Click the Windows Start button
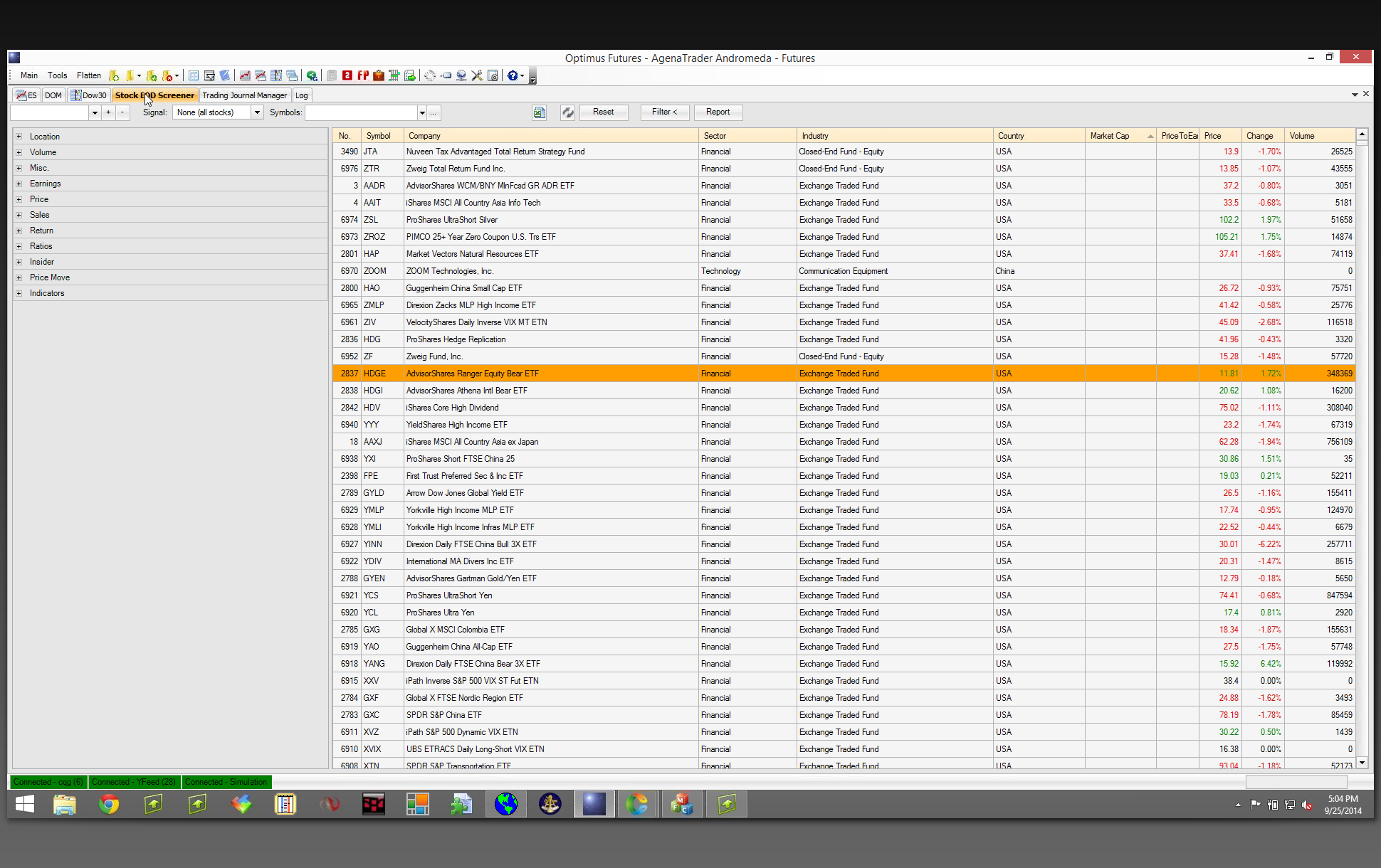The height and width of the screenshot is (868, 1381). [25, 804]
